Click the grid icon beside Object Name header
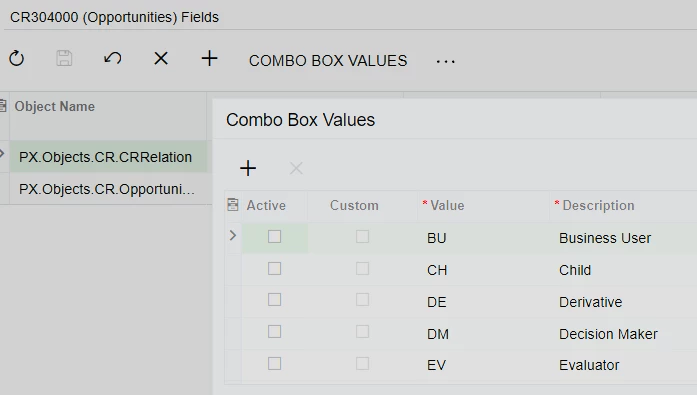 click(x=3, y=106)
